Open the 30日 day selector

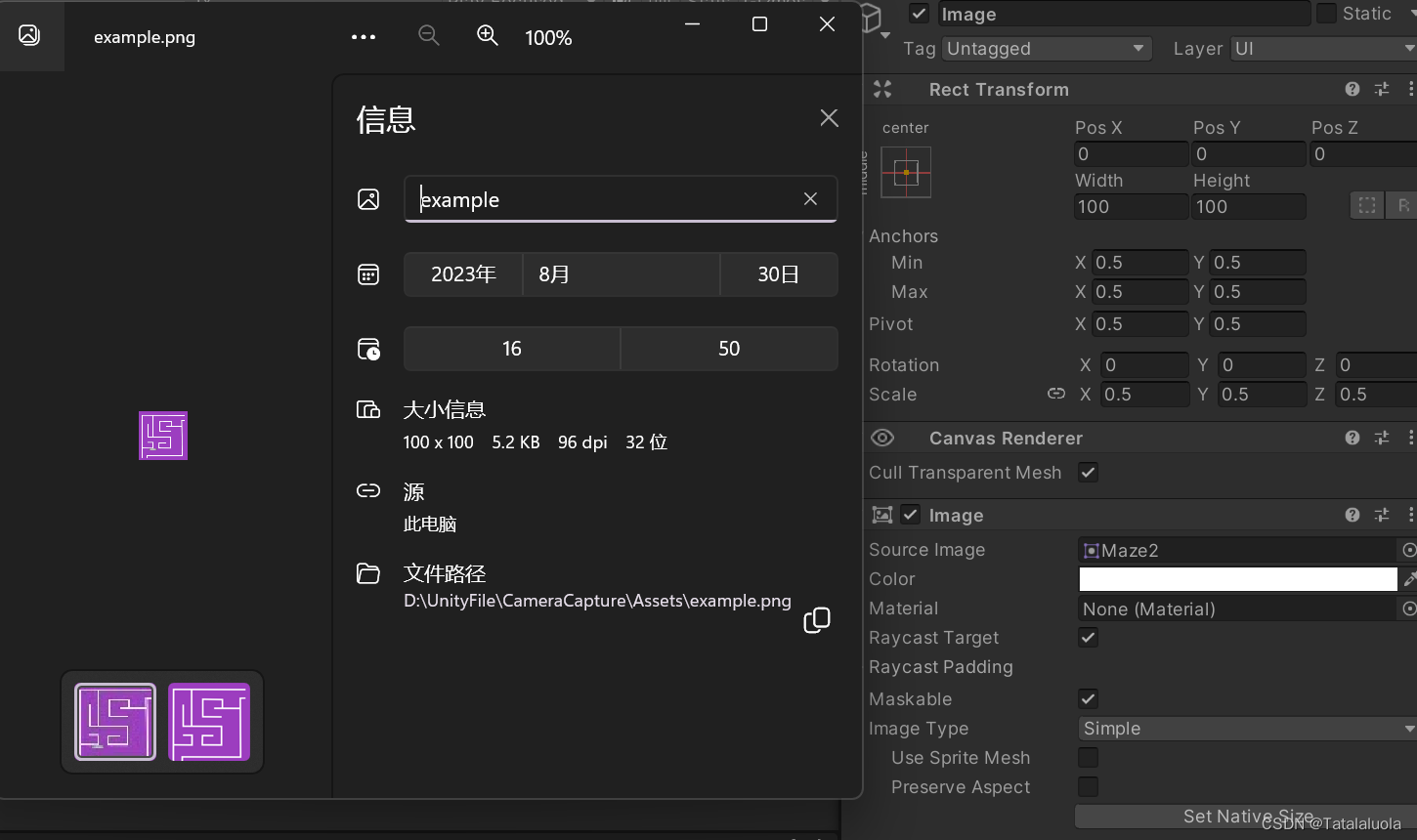pyautogui.click(x=779, y=274)
